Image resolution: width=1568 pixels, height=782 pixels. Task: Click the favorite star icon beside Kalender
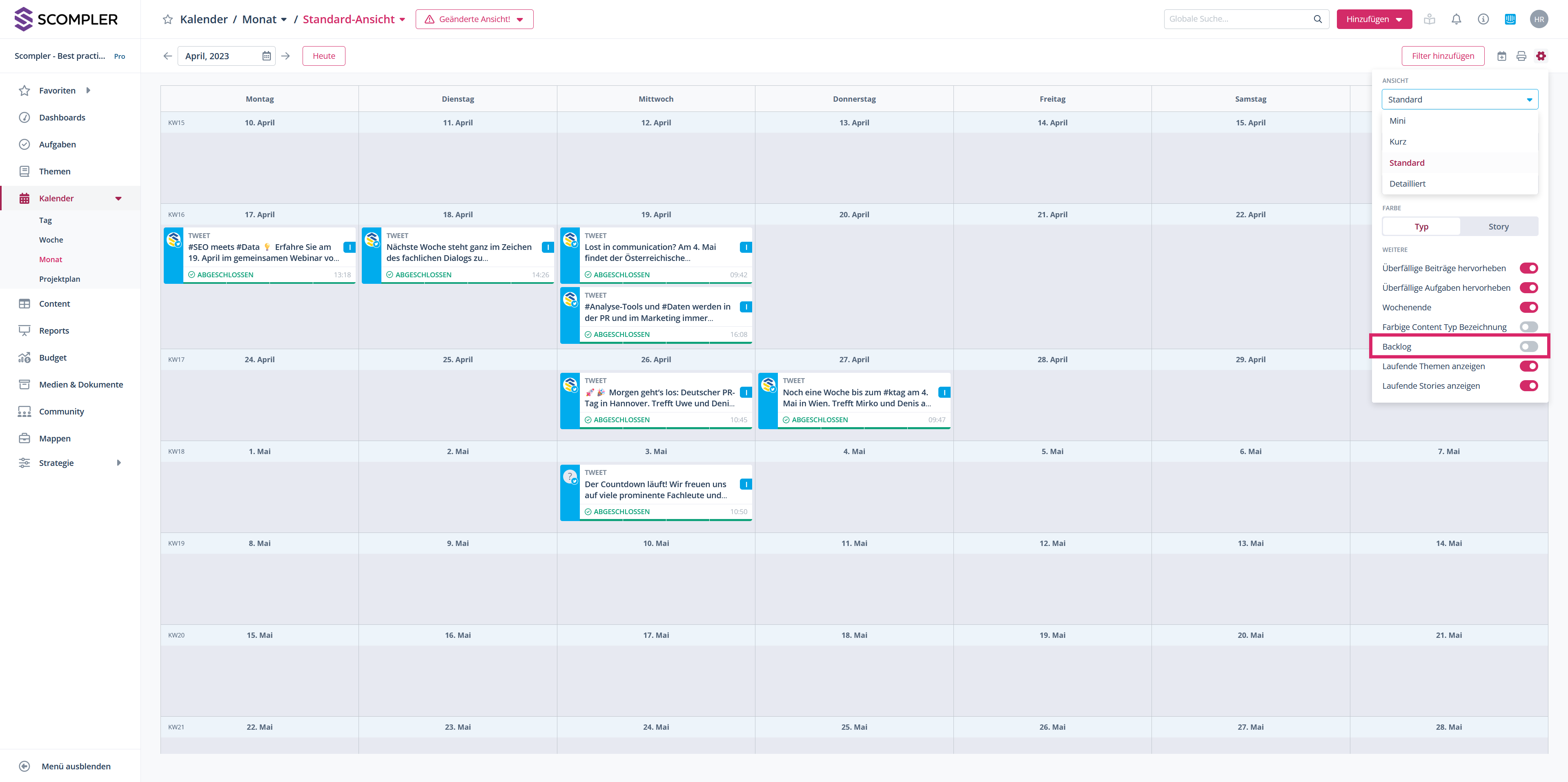(167, 20)
